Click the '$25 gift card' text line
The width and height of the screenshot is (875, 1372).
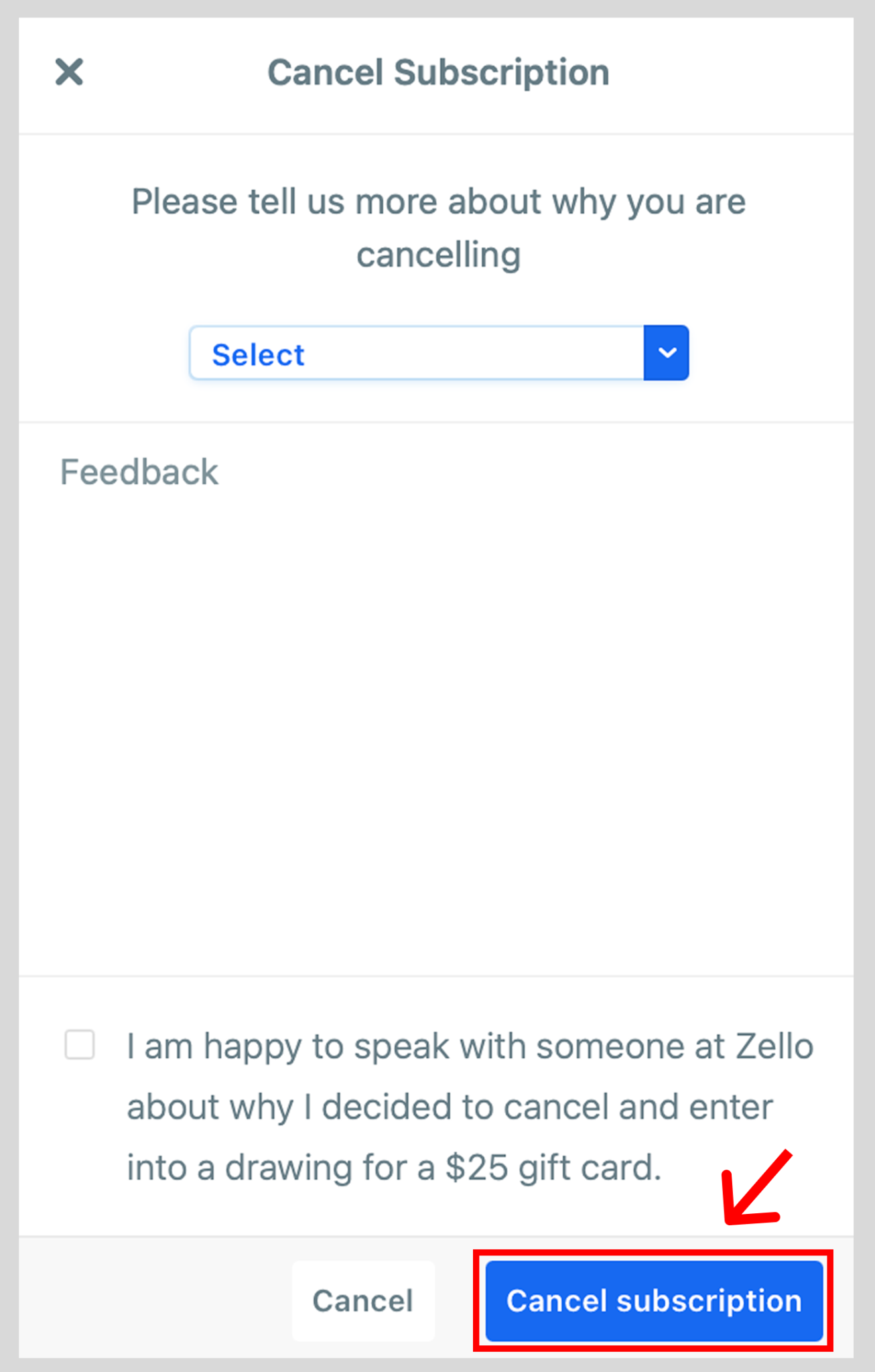[x=395, y=1168]
